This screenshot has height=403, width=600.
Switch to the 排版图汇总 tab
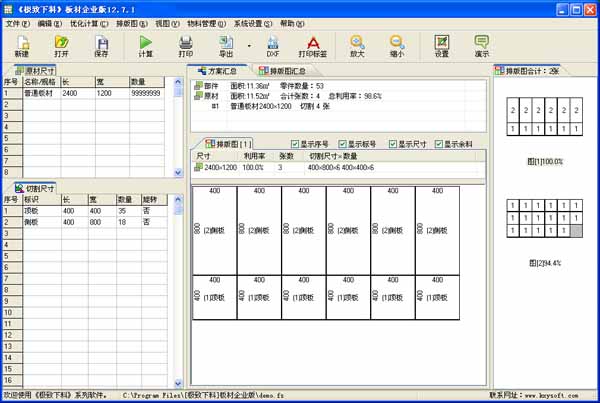[x=283, y=71]
